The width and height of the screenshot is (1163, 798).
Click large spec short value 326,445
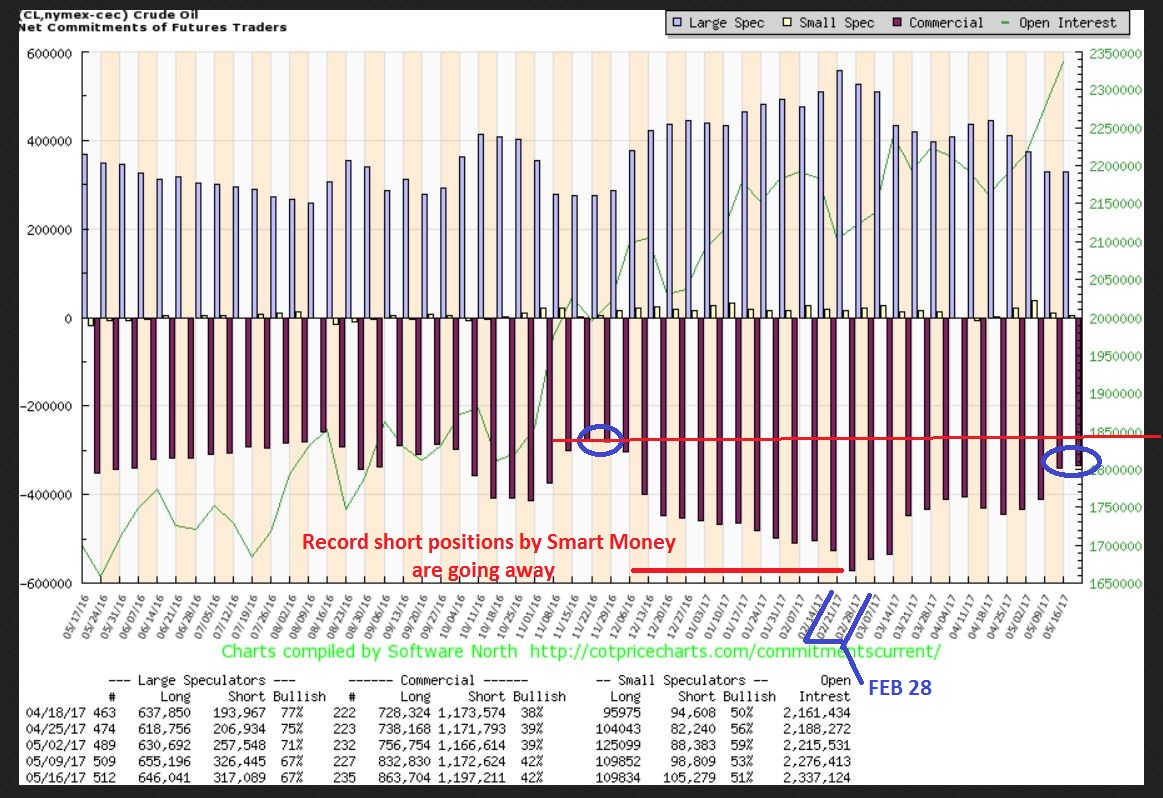(240, 762)
